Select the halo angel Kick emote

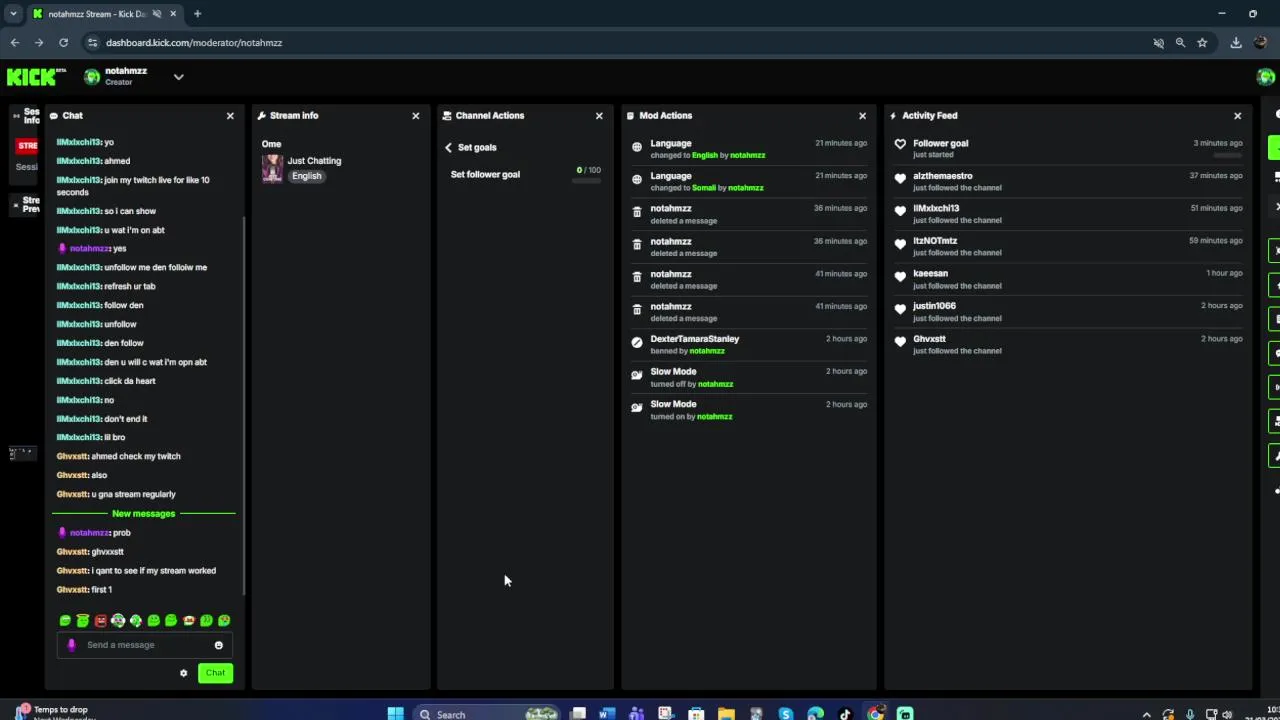pyautogui.click(x=83, y=621)
